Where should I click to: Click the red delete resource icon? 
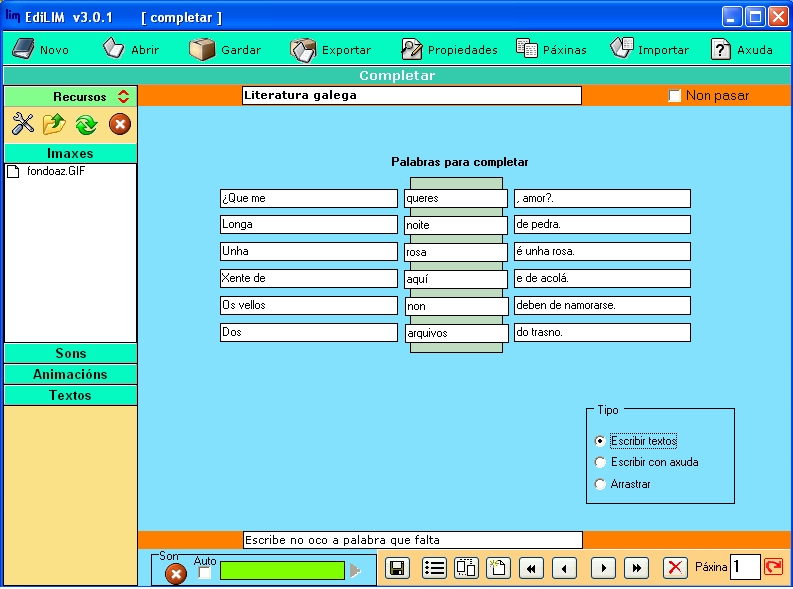[120, 124]
